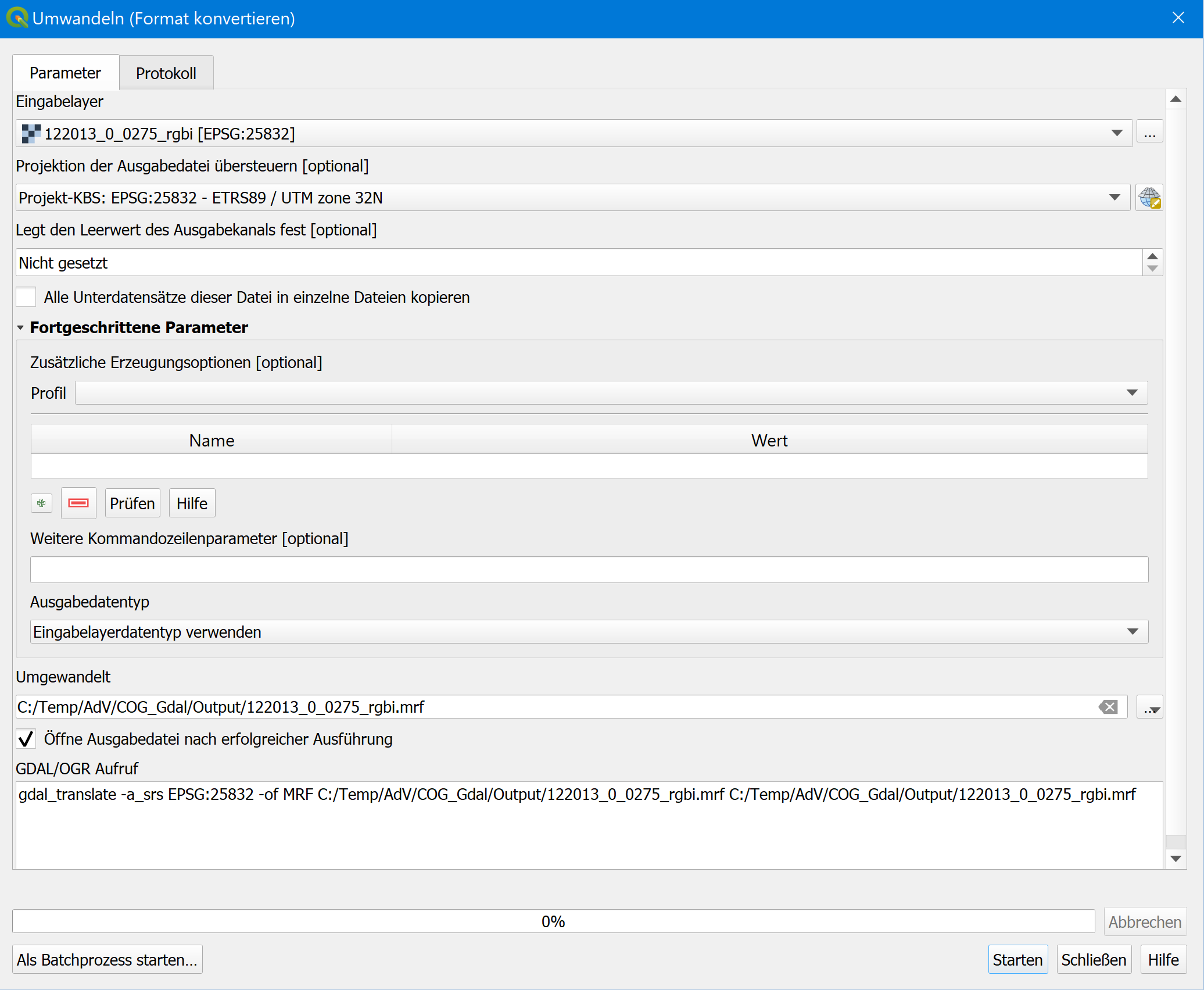Screen dimensions: 1204x990
Task: Remove a creation option row with red minus
Action: (78, 502)
